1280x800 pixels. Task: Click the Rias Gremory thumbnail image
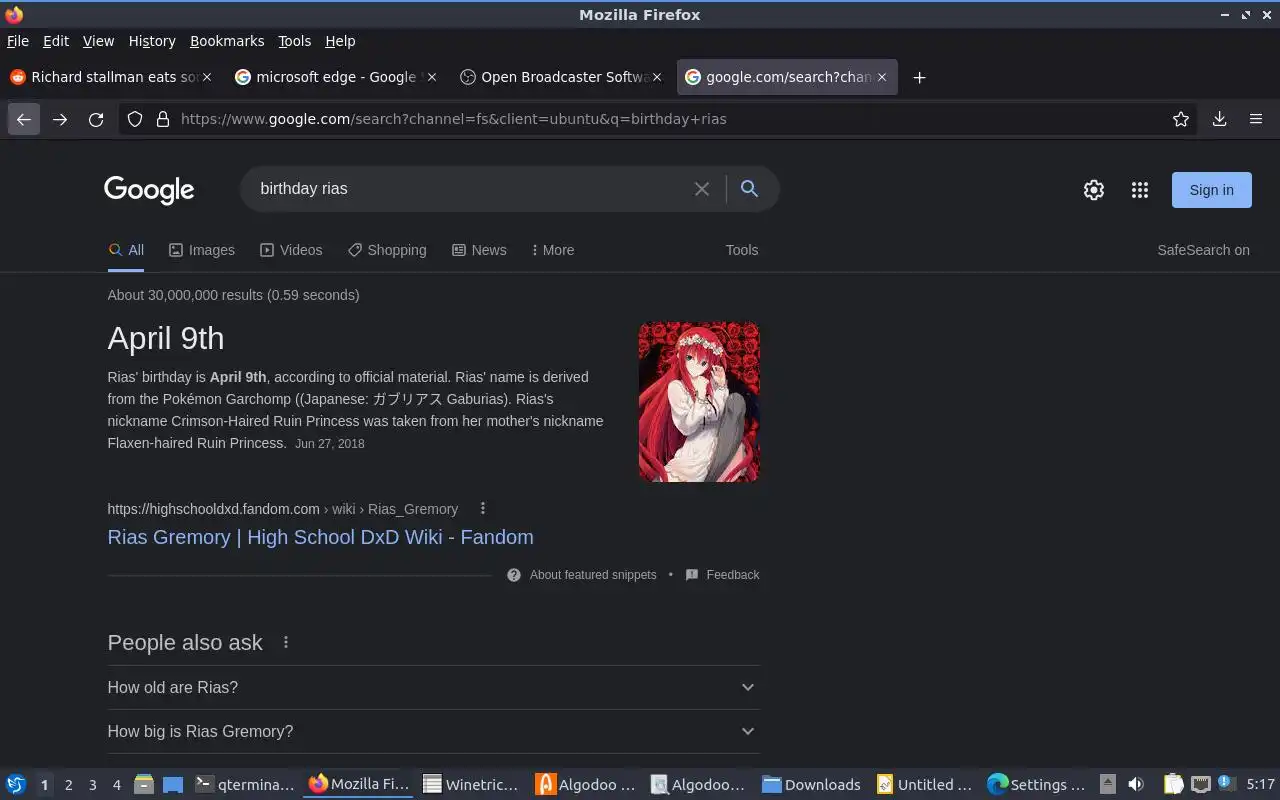click(x=699, y=402)
